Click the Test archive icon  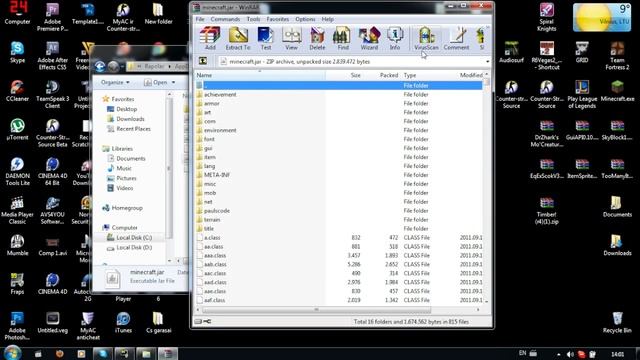tap(266, 38)
